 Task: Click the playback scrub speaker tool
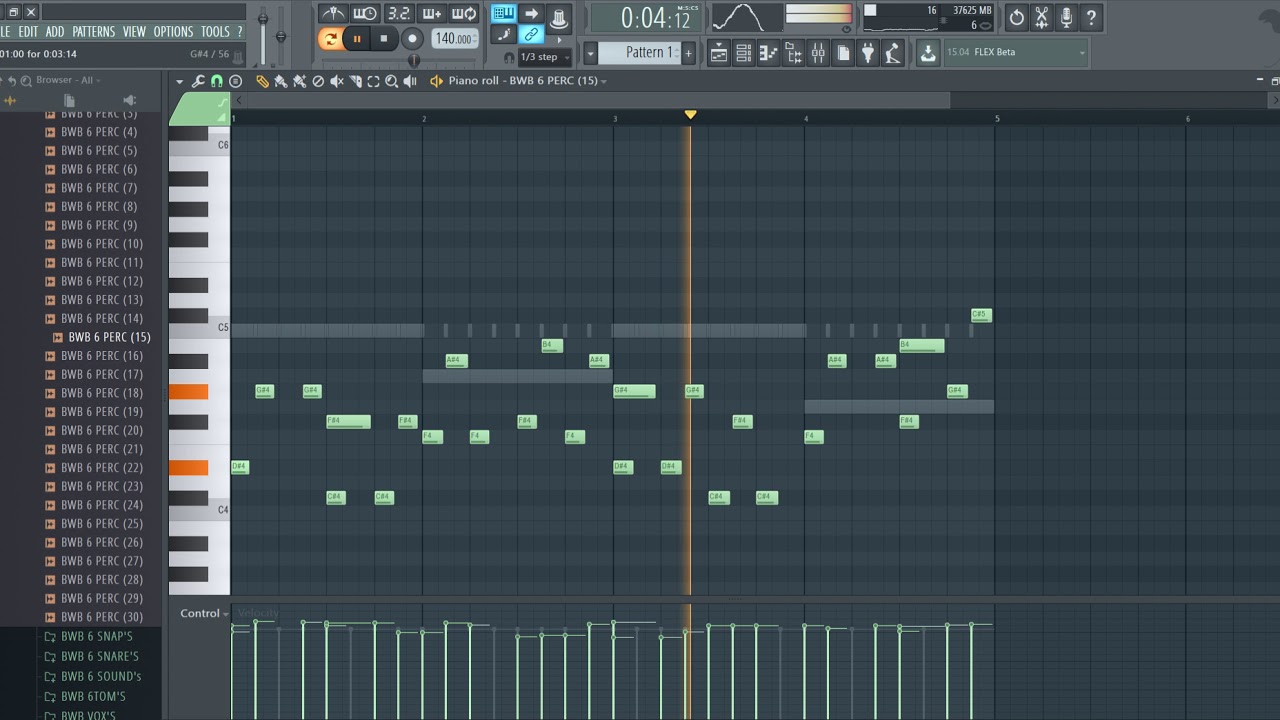click(410, 81)
